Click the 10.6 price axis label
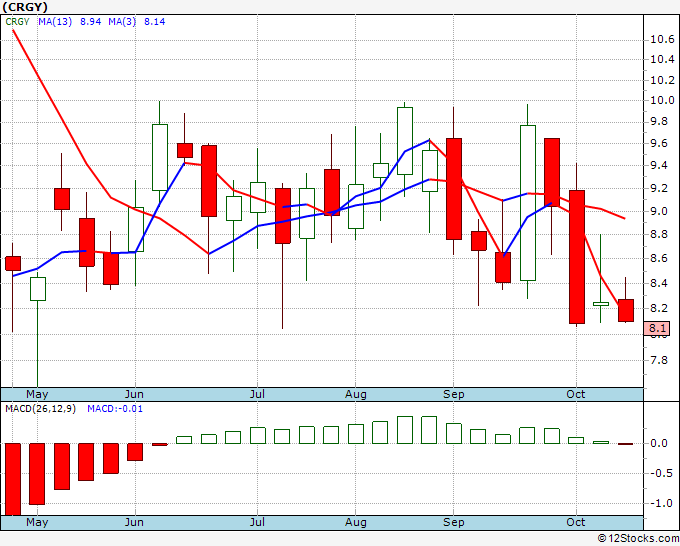680x546 pixels. [x=662, y=40]
